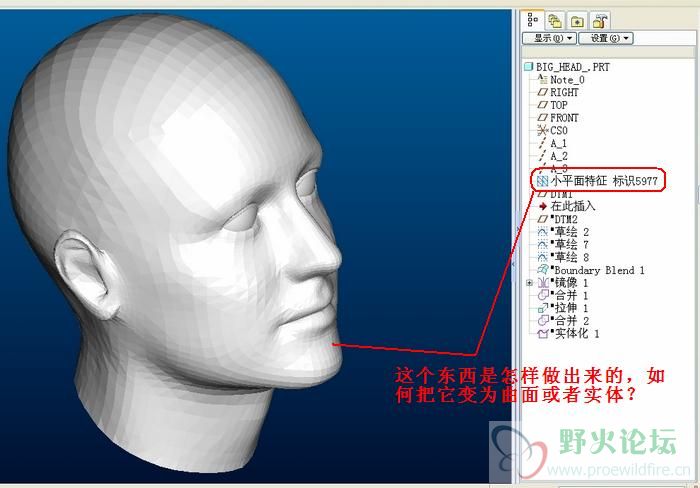
Task: Select the RIGHT datum plane icon
Action: [x=542, y=92]
